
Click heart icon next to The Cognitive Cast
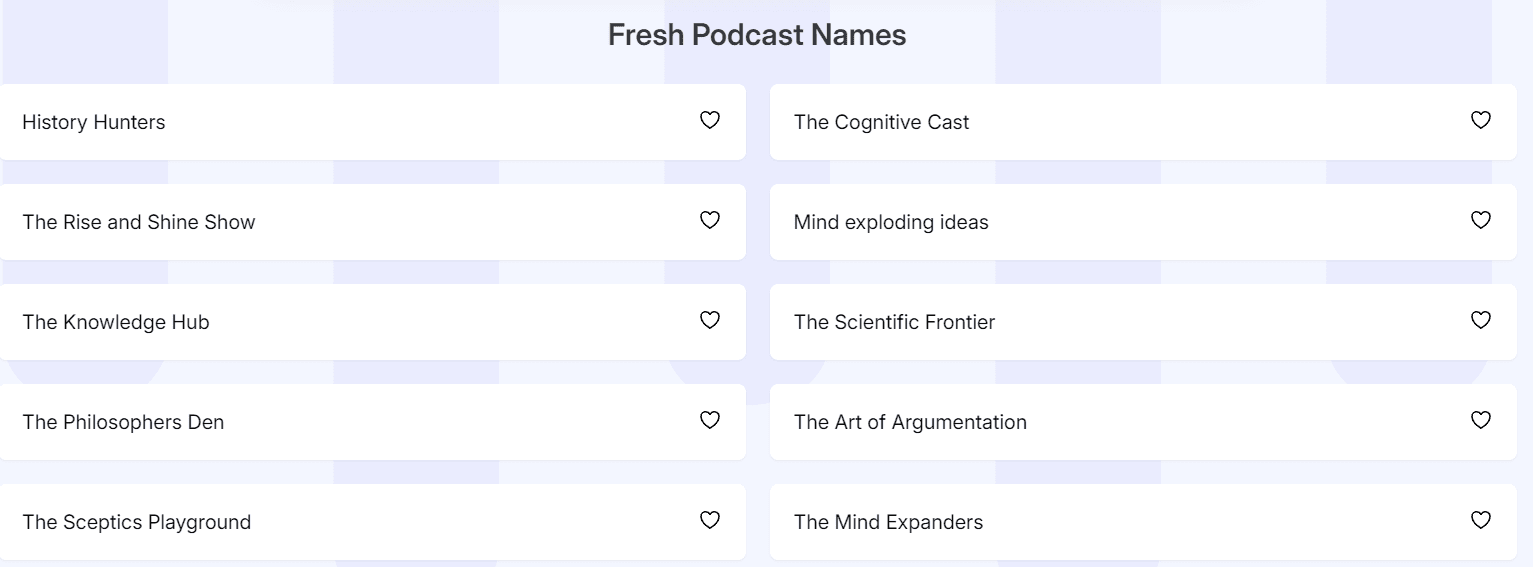click(x=1481, y=120)
